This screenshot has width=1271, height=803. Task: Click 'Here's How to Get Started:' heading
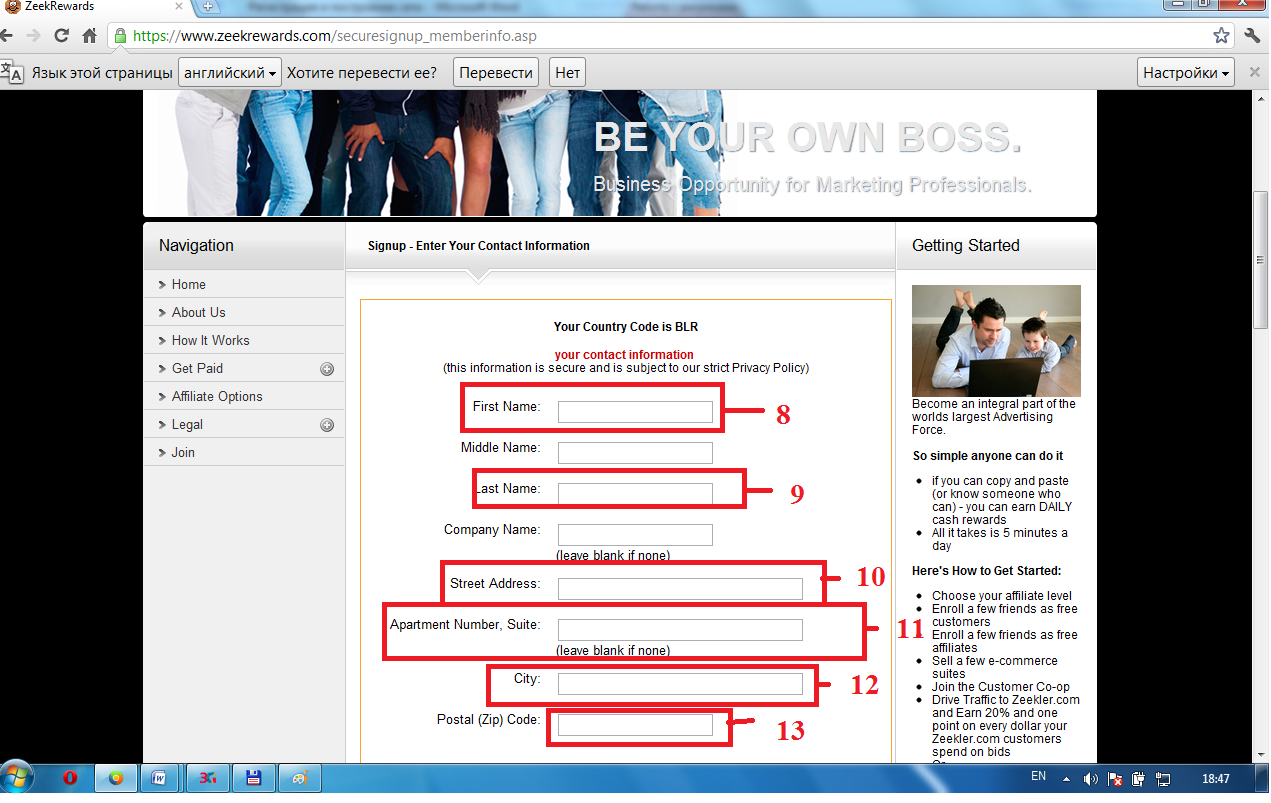point(986,571)
